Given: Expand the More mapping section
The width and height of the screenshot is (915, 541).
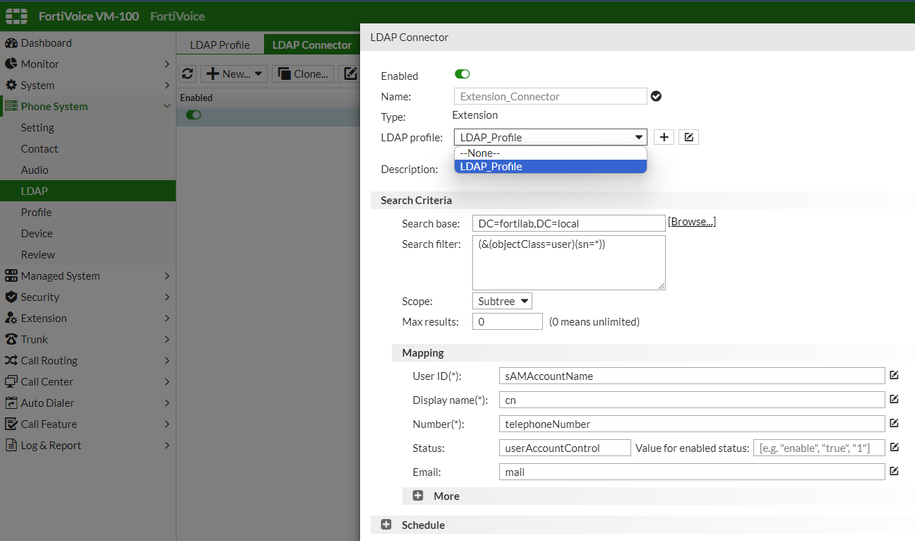Looking at the screenshot, I should tap(418, 496).
